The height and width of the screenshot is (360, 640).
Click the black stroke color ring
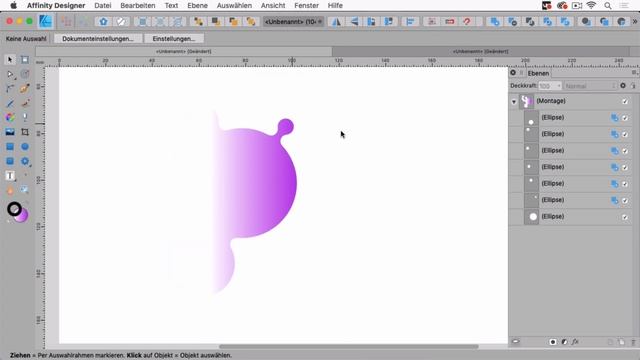click(14, 209)
